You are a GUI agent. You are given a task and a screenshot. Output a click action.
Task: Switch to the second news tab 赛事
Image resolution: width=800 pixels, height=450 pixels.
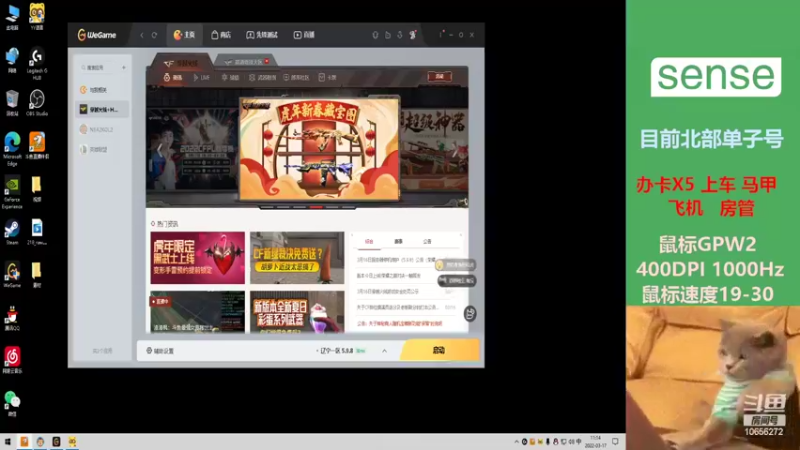tap(398, 241)
